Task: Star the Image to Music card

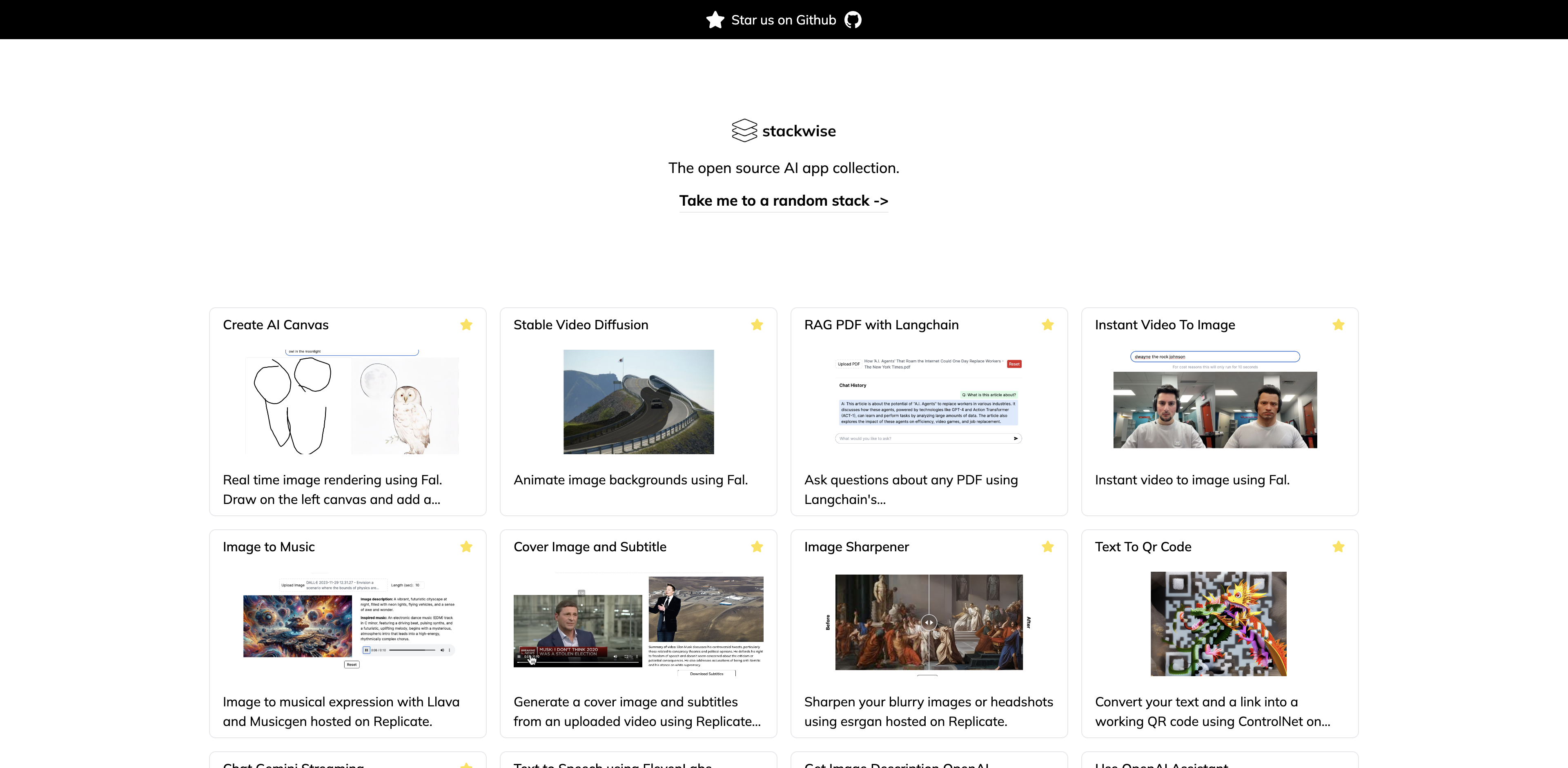Action: 466,547
